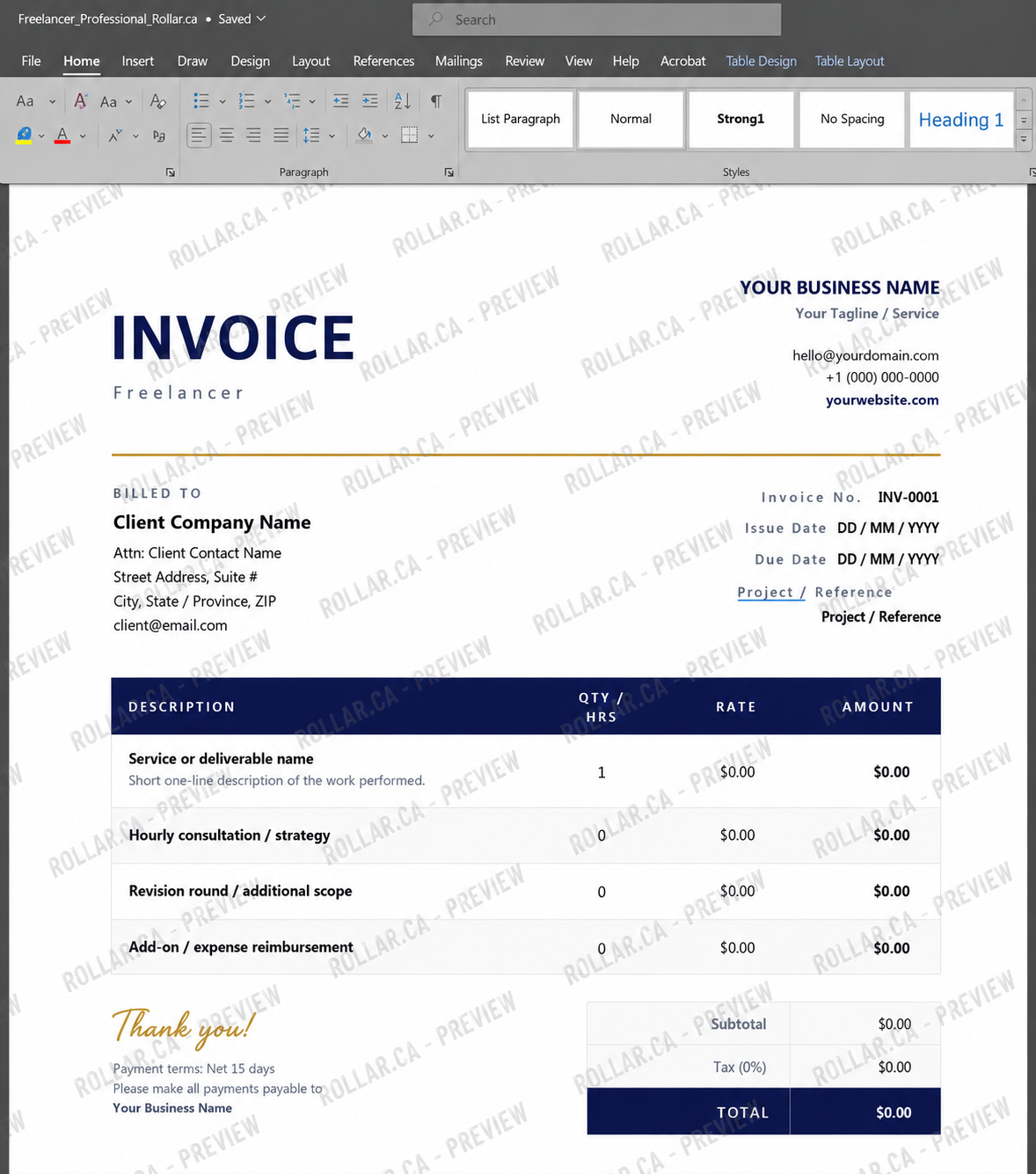This screenshot has width=1036, height=1174.
Task: Open the Saved status dropdown
Action: click(242, 18)
